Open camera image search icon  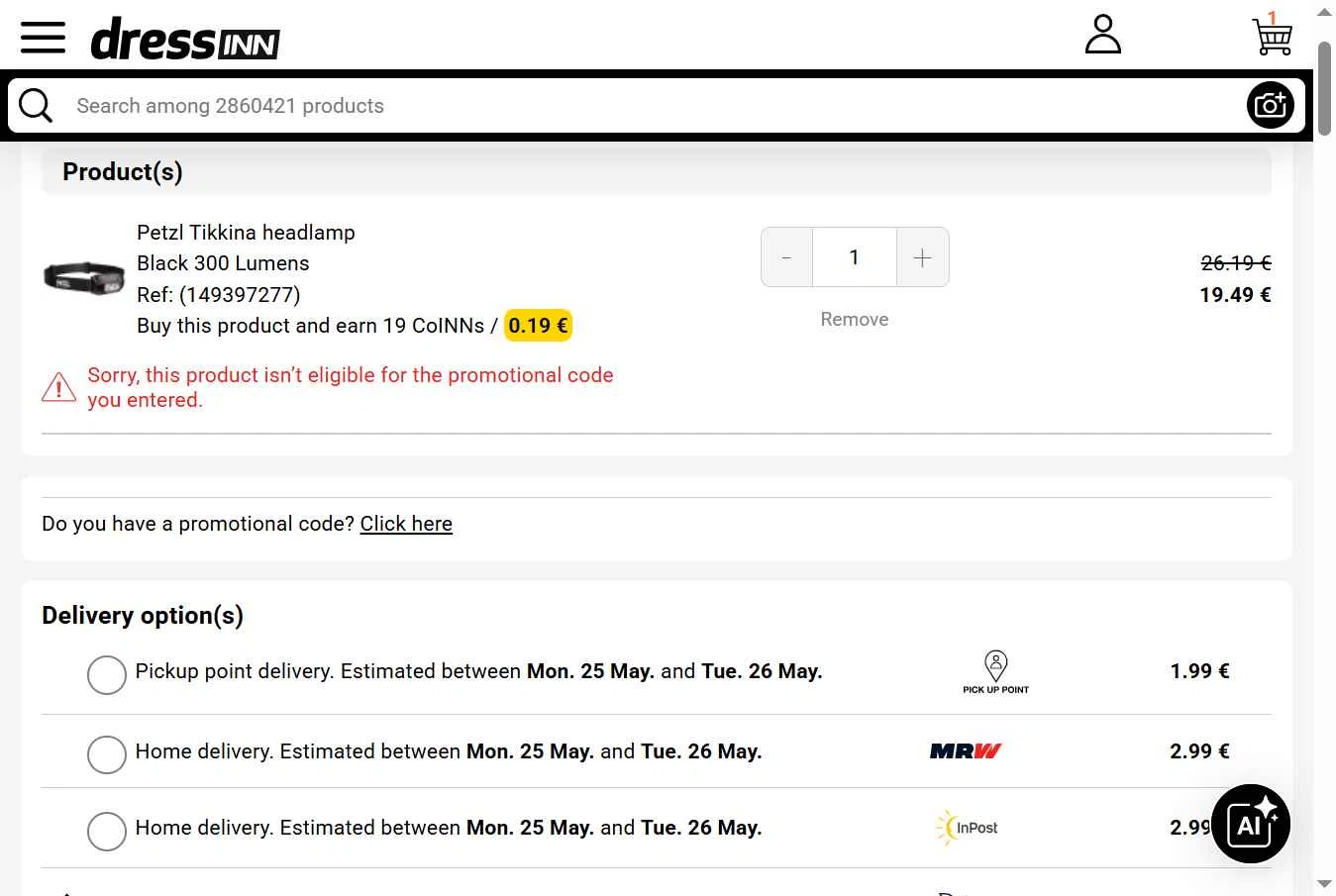(x=1270, y=105)
